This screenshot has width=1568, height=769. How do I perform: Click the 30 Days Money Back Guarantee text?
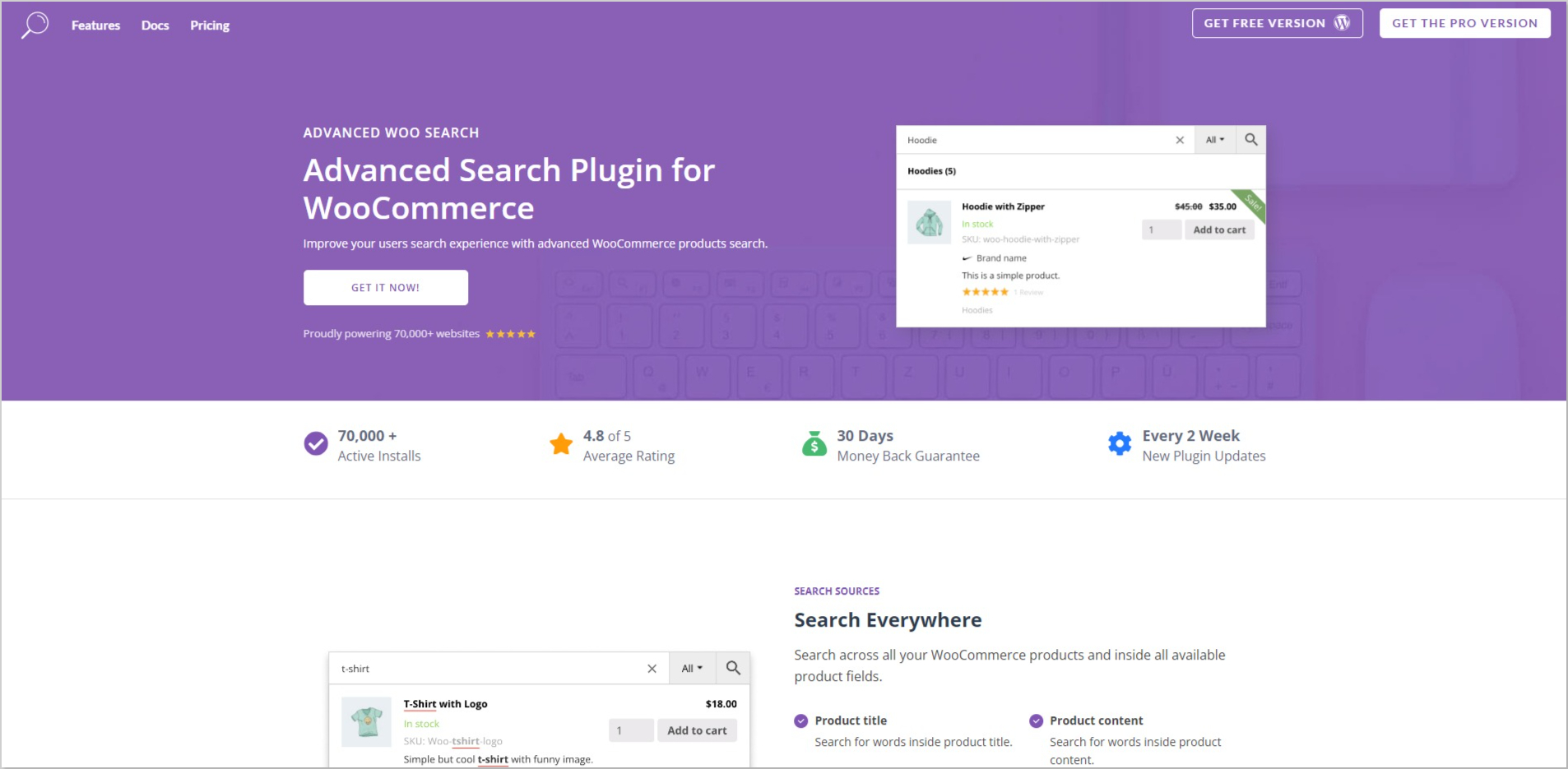click(x=908, y=446)
